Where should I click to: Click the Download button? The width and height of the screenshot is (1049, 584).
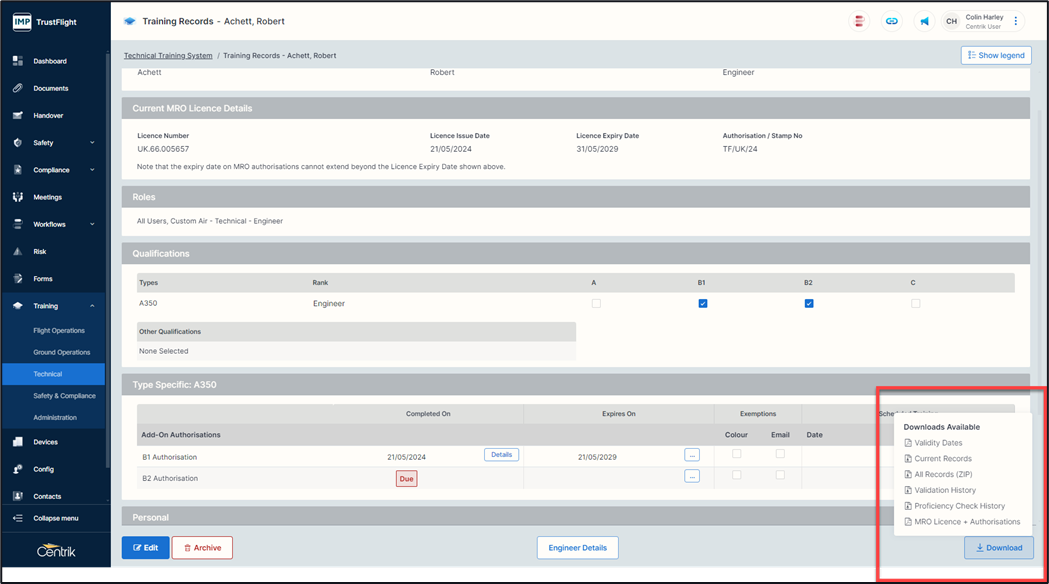[999, 548]
